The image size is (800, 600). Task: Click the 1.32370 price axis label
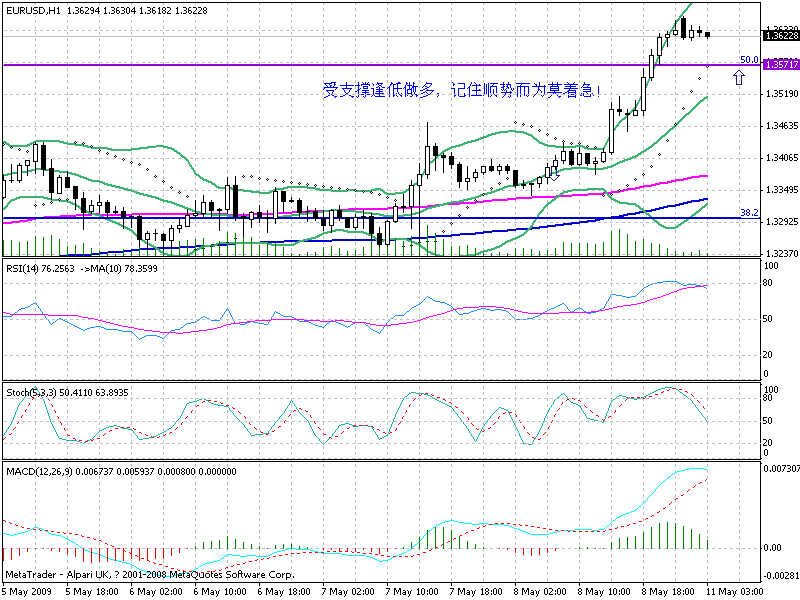point(782,253)
